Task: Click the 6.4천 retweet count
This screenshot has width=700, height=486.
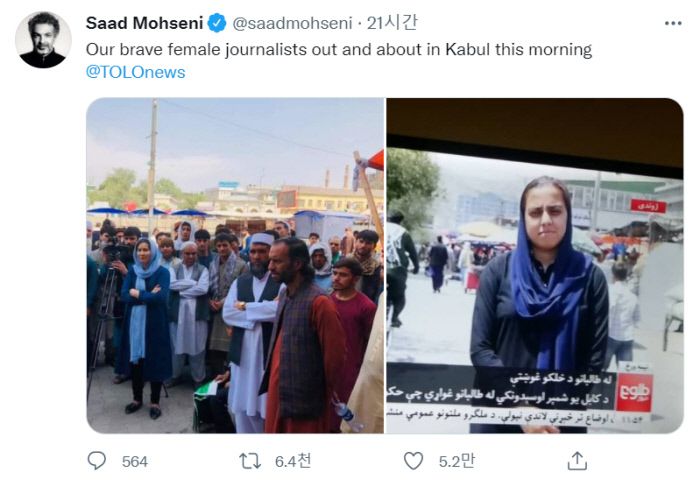Action: [293, 461]
